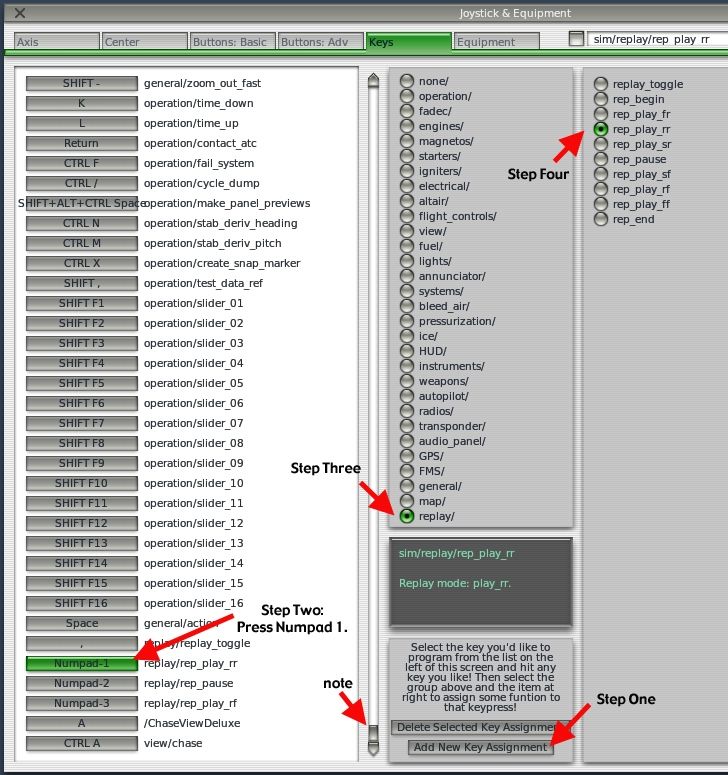Select the rep_play_fr command

[600, 114]
